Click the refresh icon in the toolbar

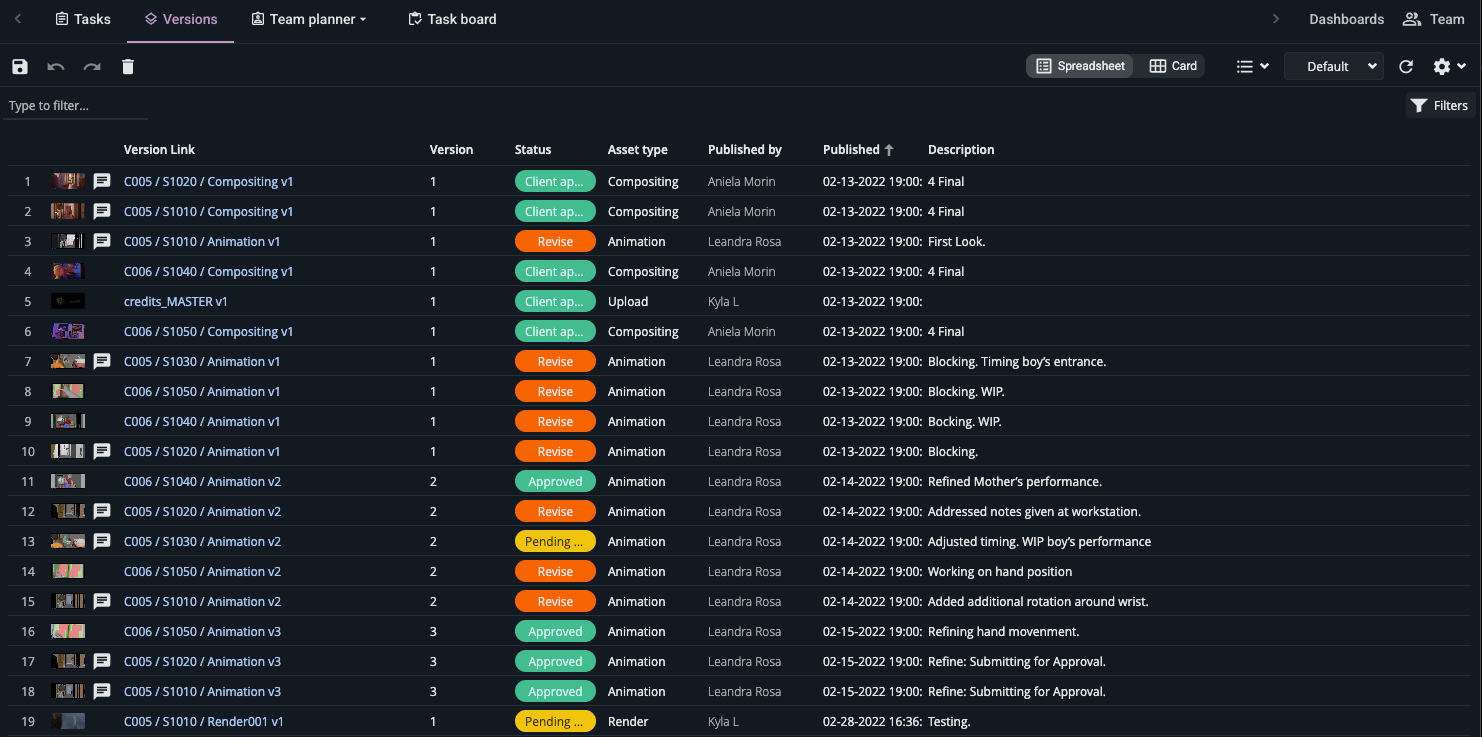coord(1406,67)
